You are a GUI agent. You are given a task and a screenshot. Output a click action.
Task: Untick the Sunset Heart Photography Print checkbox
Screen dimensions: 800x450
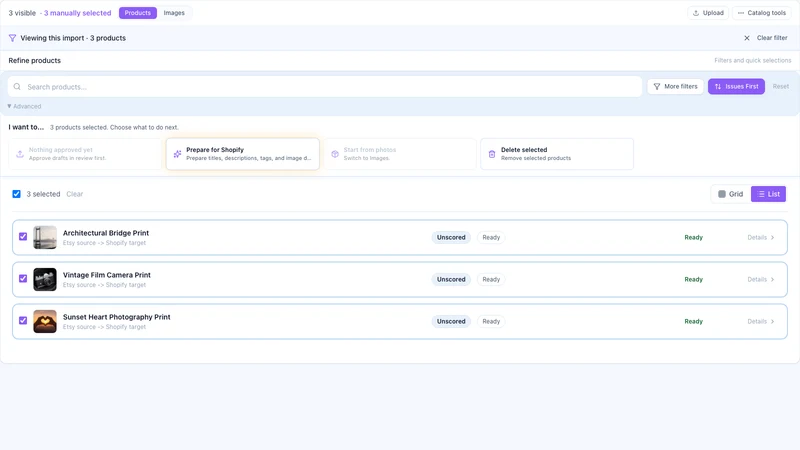click(23, 320)
